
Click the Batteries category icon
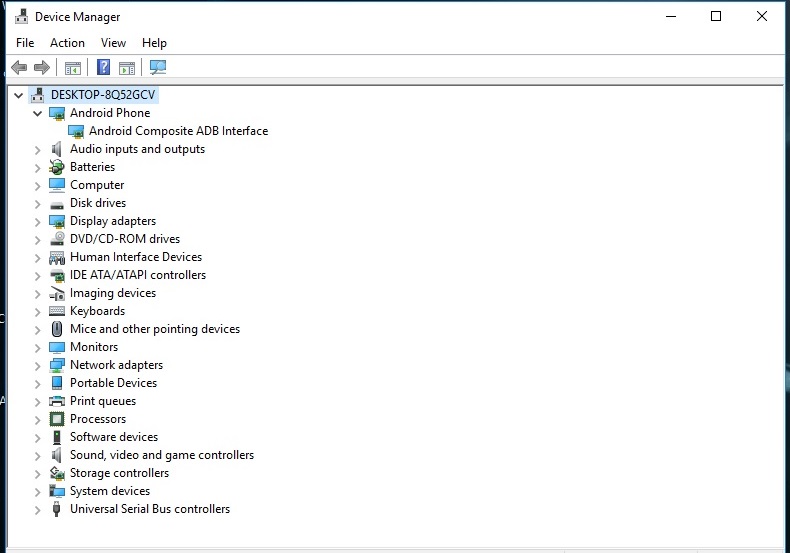57,167
